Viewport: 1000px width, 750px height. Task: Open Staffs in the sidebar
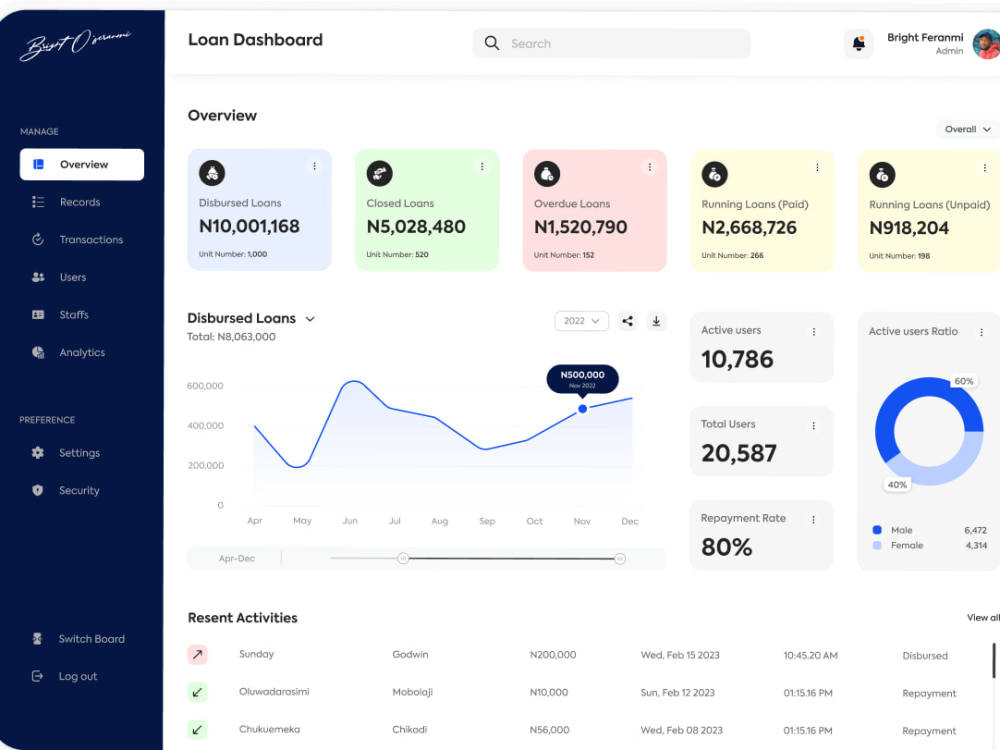pyautogui.click(x=60, y=315)
